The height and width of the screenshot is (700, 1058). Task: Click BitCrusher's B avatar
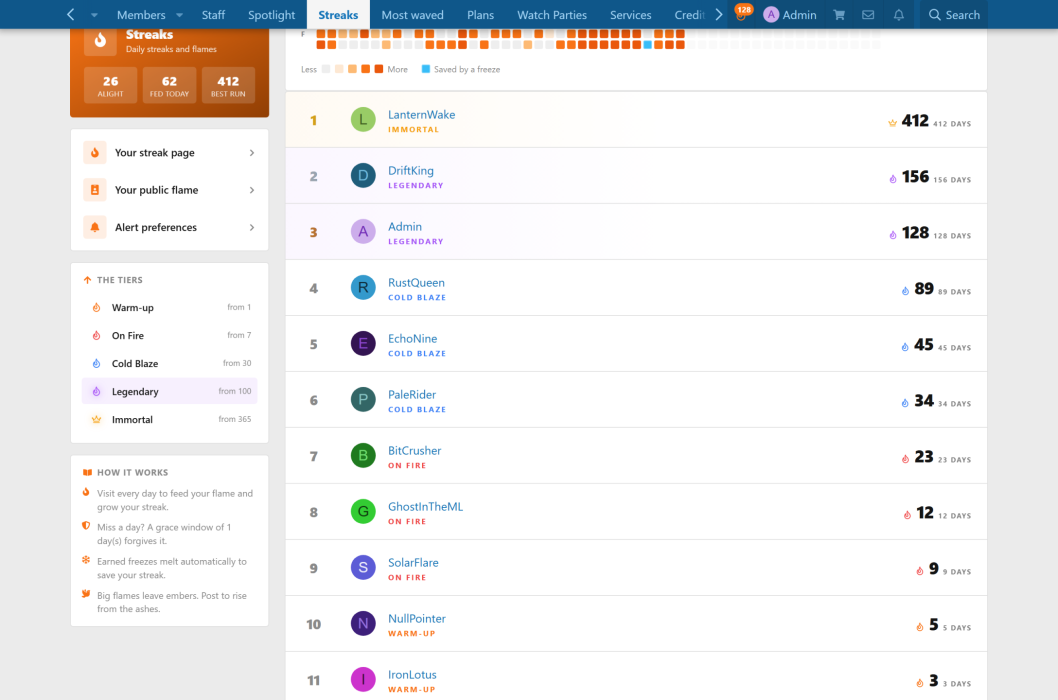coord(363,456)
